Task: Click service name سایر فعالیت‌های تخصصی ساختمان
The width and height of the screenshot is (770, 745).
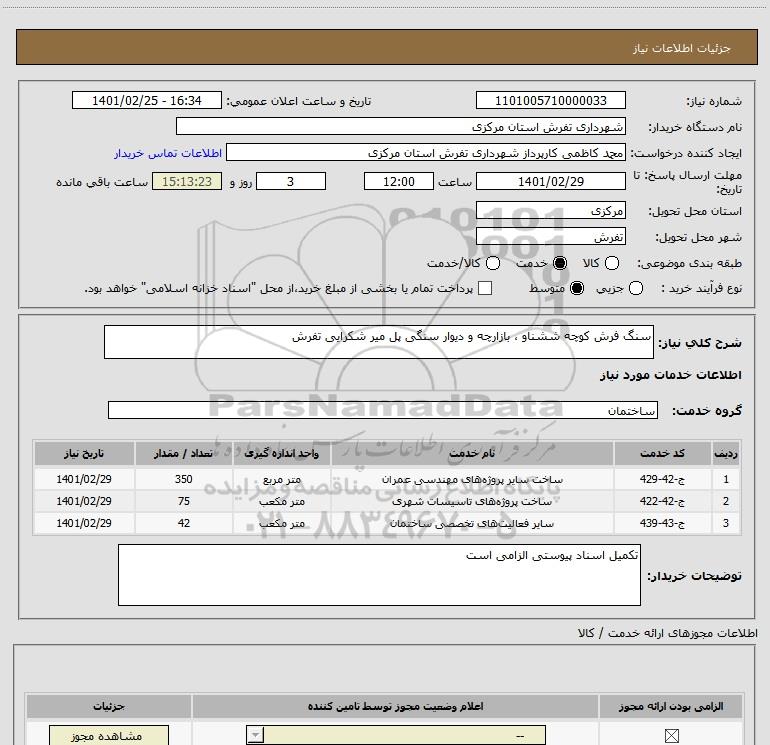Action: pyautogui.click(x=472, y=524)
